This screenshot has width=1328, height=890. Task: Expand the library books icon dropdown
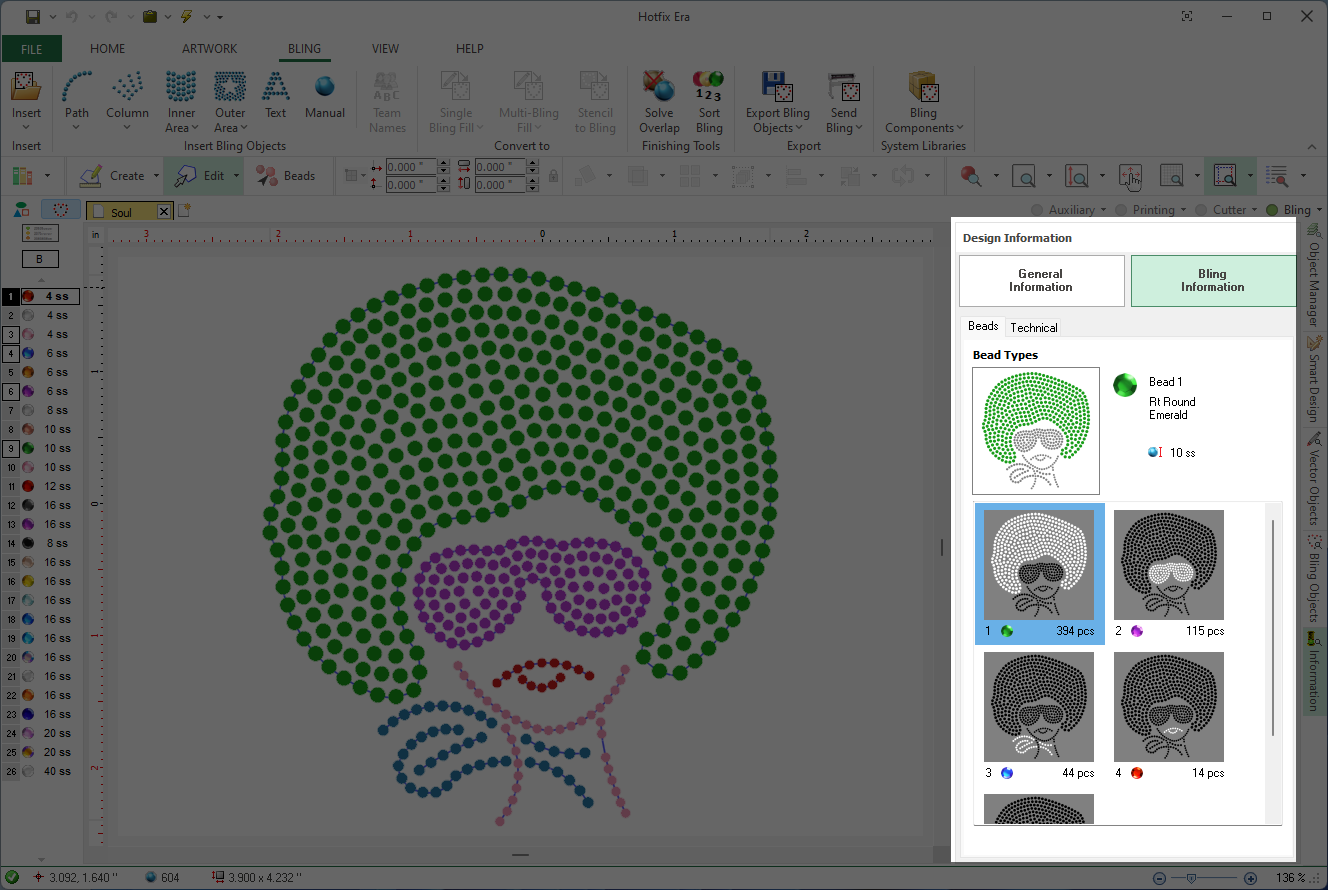coord(47,176)
